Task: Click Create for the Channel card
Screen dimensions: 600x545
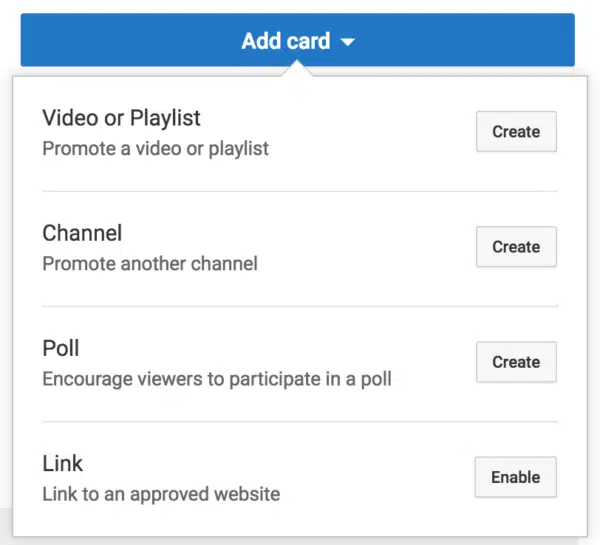Action: pos(516,247)
